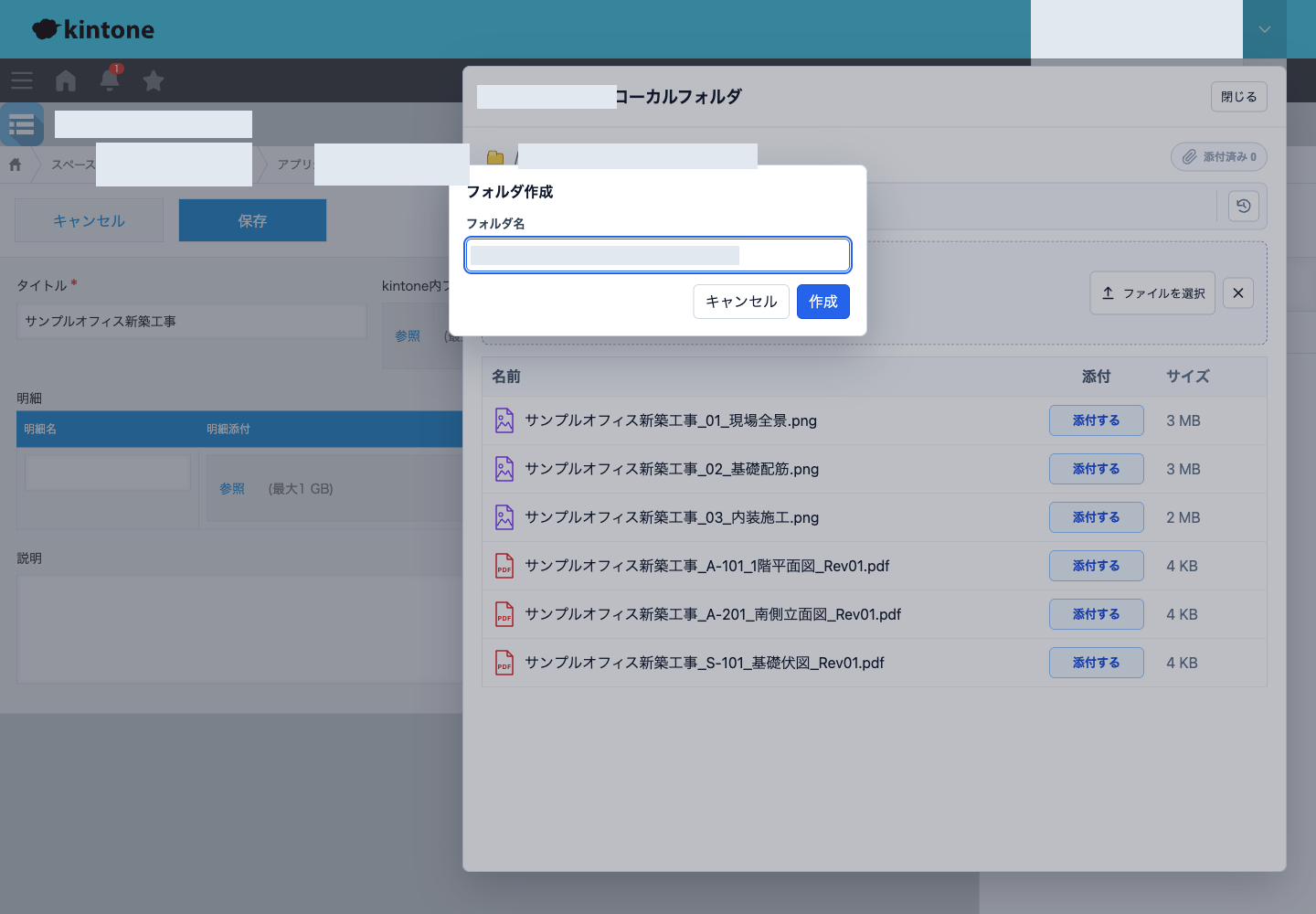Click 参照 link under kintone内 field
Screen dimensions: 1316x914
[408, 336]
